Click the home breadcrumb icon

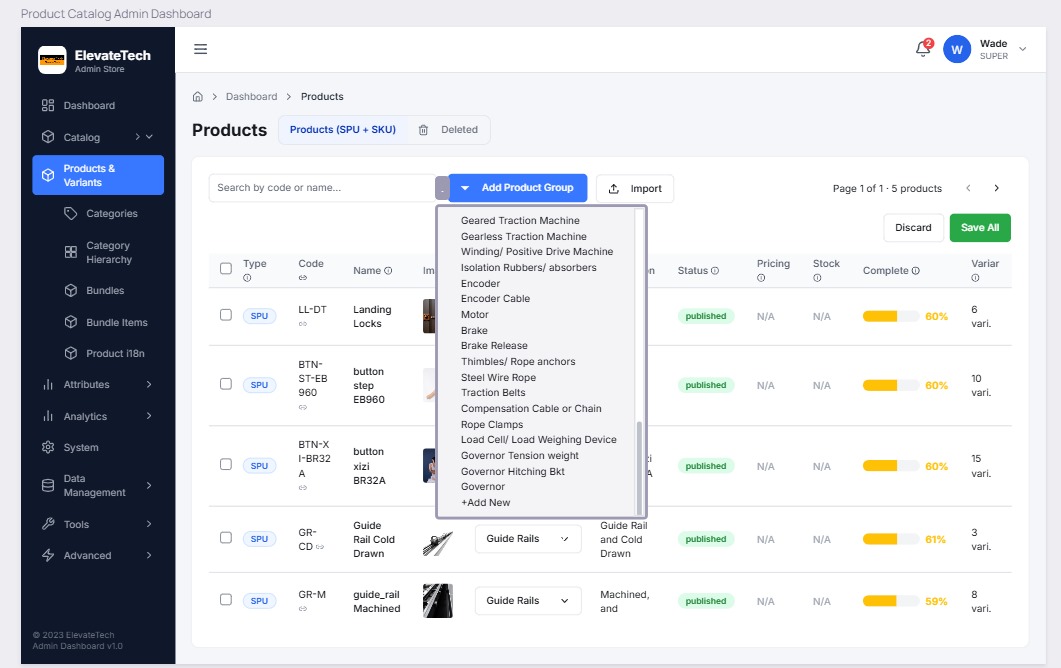[198, 97]
